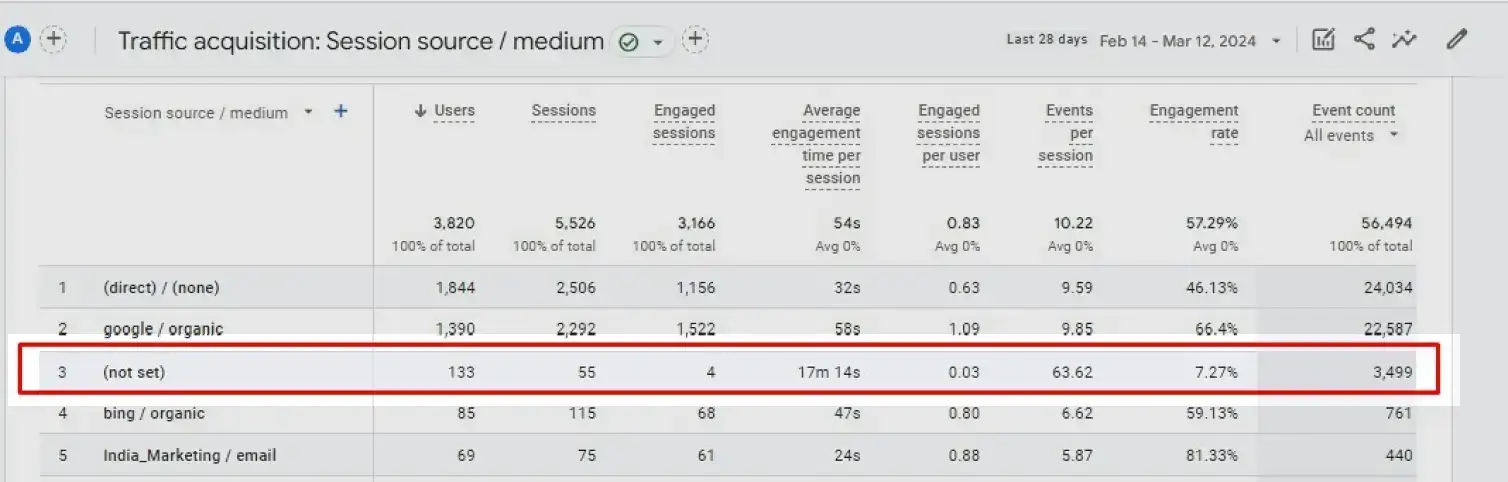Open Insights sparkline icon

(x=1405, y=40)
